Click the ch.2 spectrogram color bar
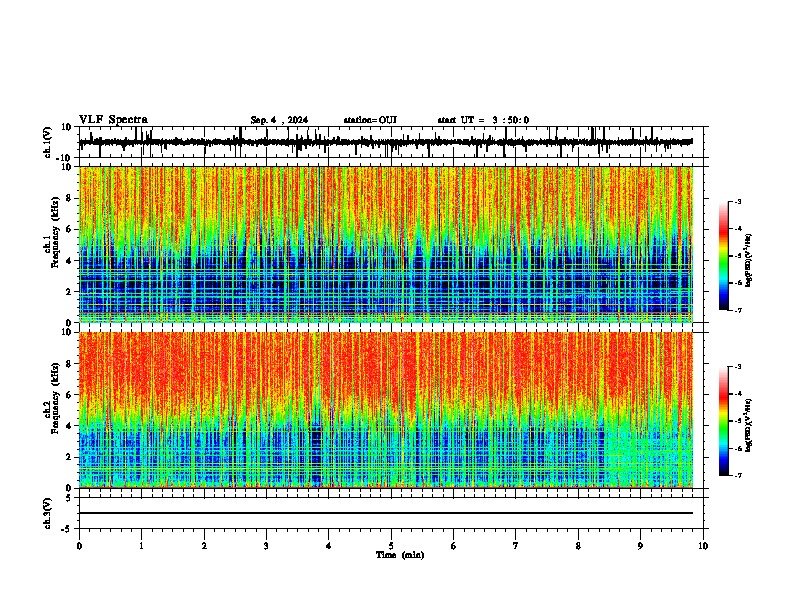Image resolution: width=792 pixels, height=612 pixels. [x=724, y=421]
